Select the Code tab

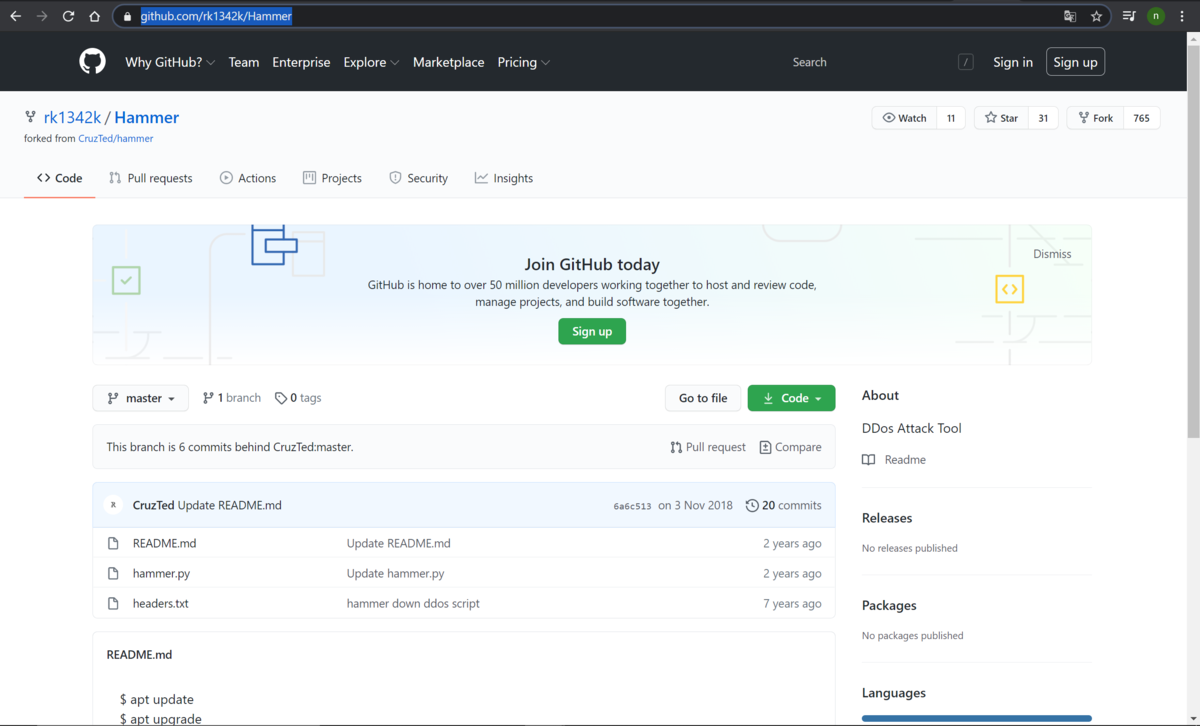pyautogui.click(x=60, y=178)
